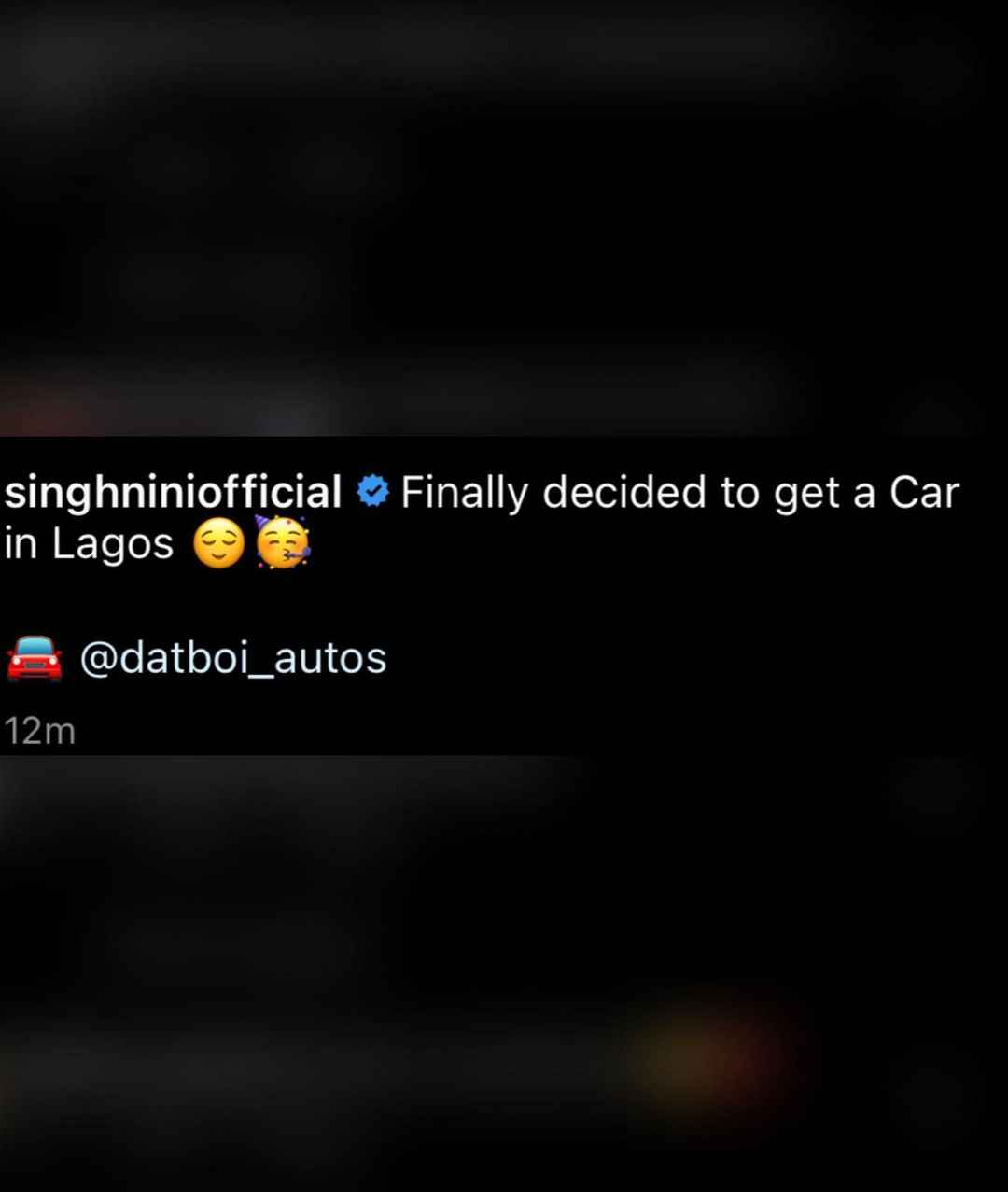The width and height of the screenshot is (1008, 1192).
Task: Click the party face emoji
Action: click(282, 543)
